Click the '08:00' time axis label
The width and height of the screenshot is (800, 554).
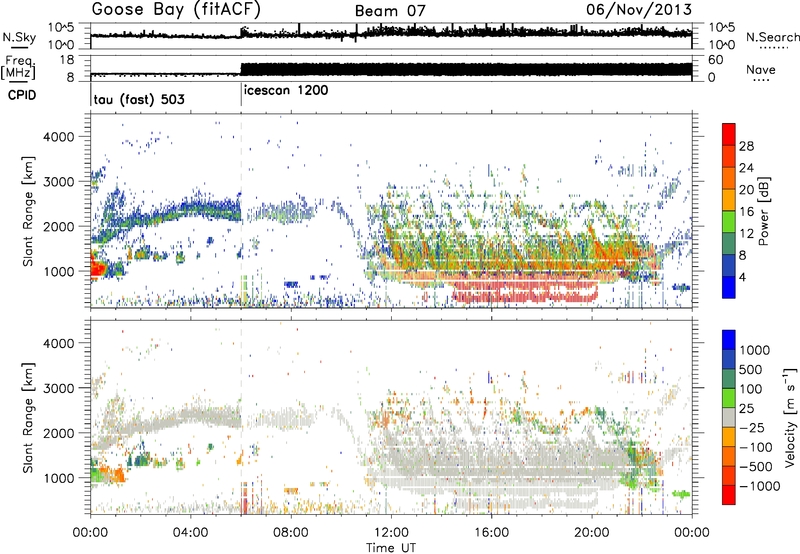tap(291, 533)
